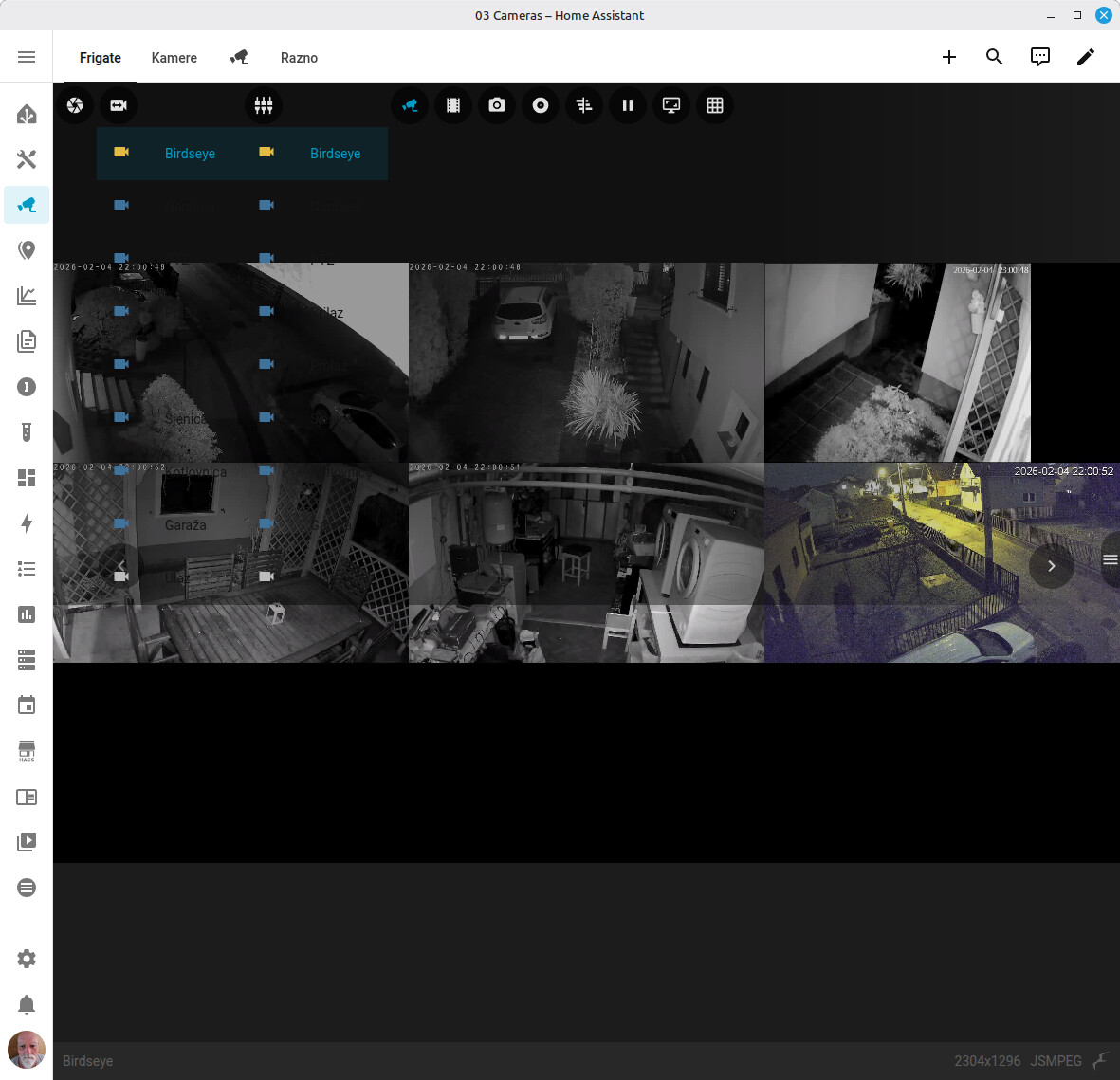
Task: Toggle the grid display mode button
Action: (x=715, y=105)
